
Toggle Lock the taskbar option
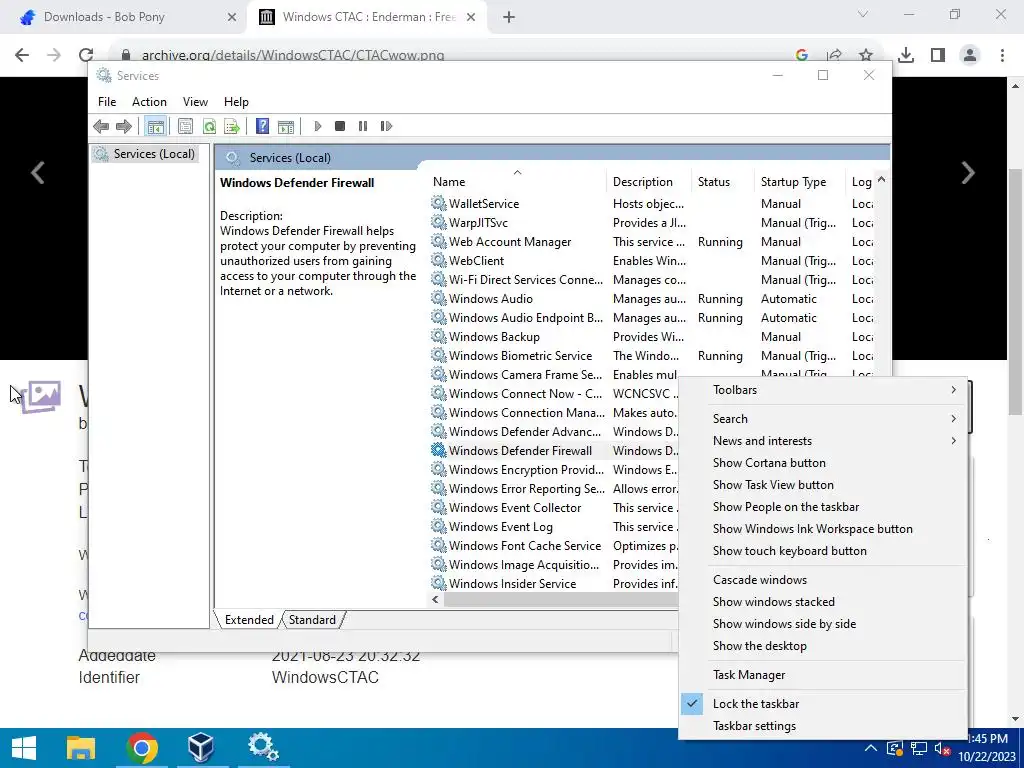pos(823,703)
